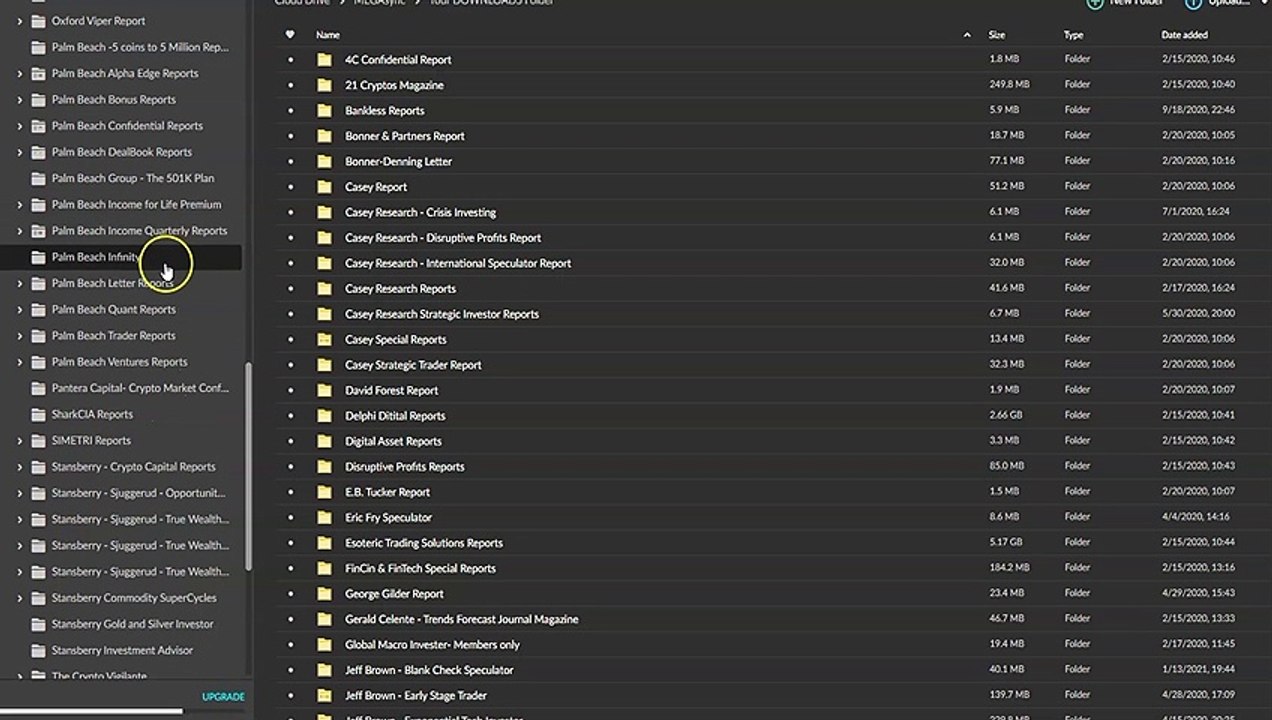Image resolution: width=1272 pixels, height=720 pixels.
Task: Toggle favorite dot for Casey Strategic Trader Report
Action: (x=291, y=365)
